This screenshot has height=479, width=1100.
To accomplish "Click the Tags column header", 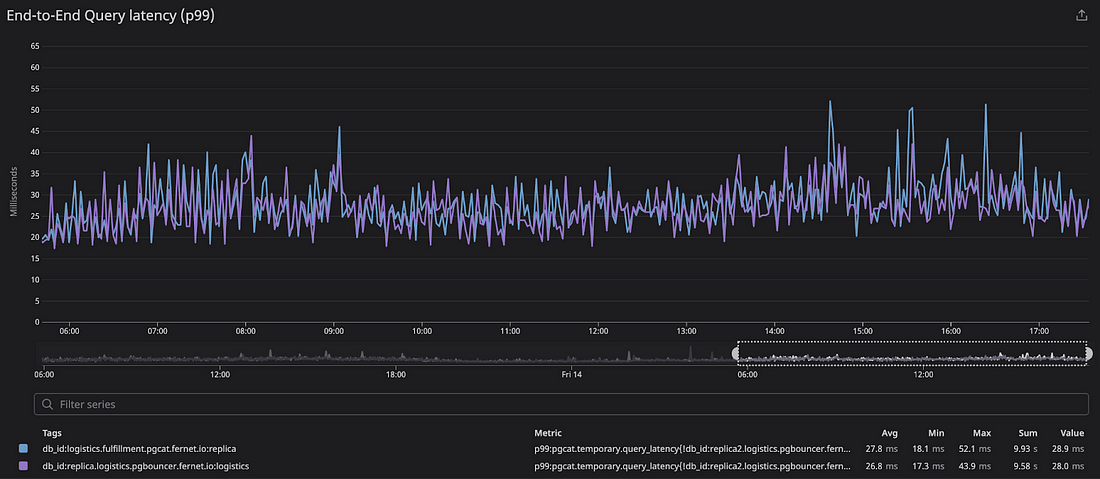I will pyautogui.click(x=52, y=433).
